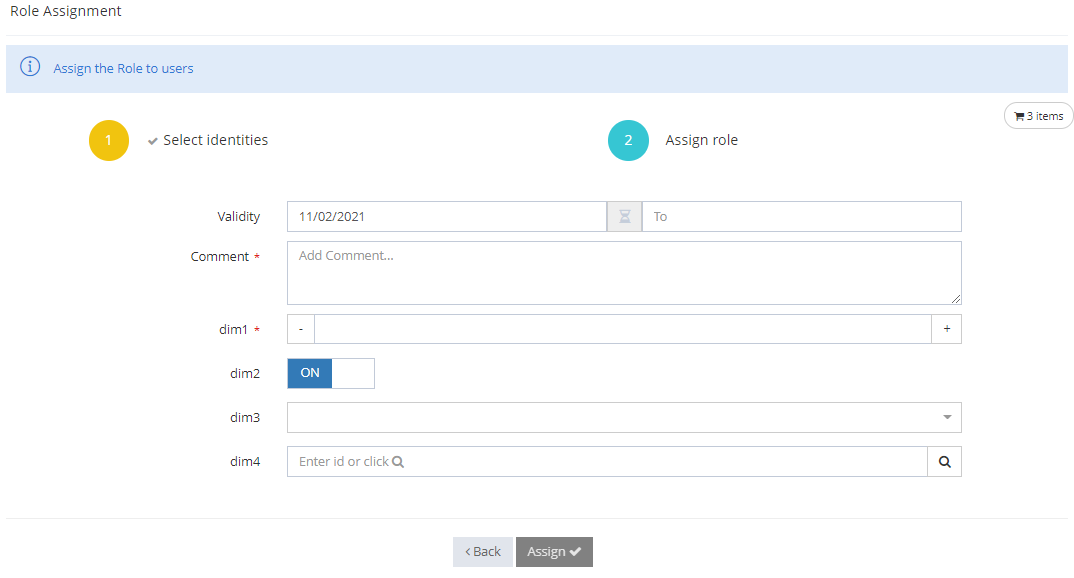Viewport: 1074px width, 578px height.
Task: Expand the dim3 dropdown list
Action: (x=946, y=417)
